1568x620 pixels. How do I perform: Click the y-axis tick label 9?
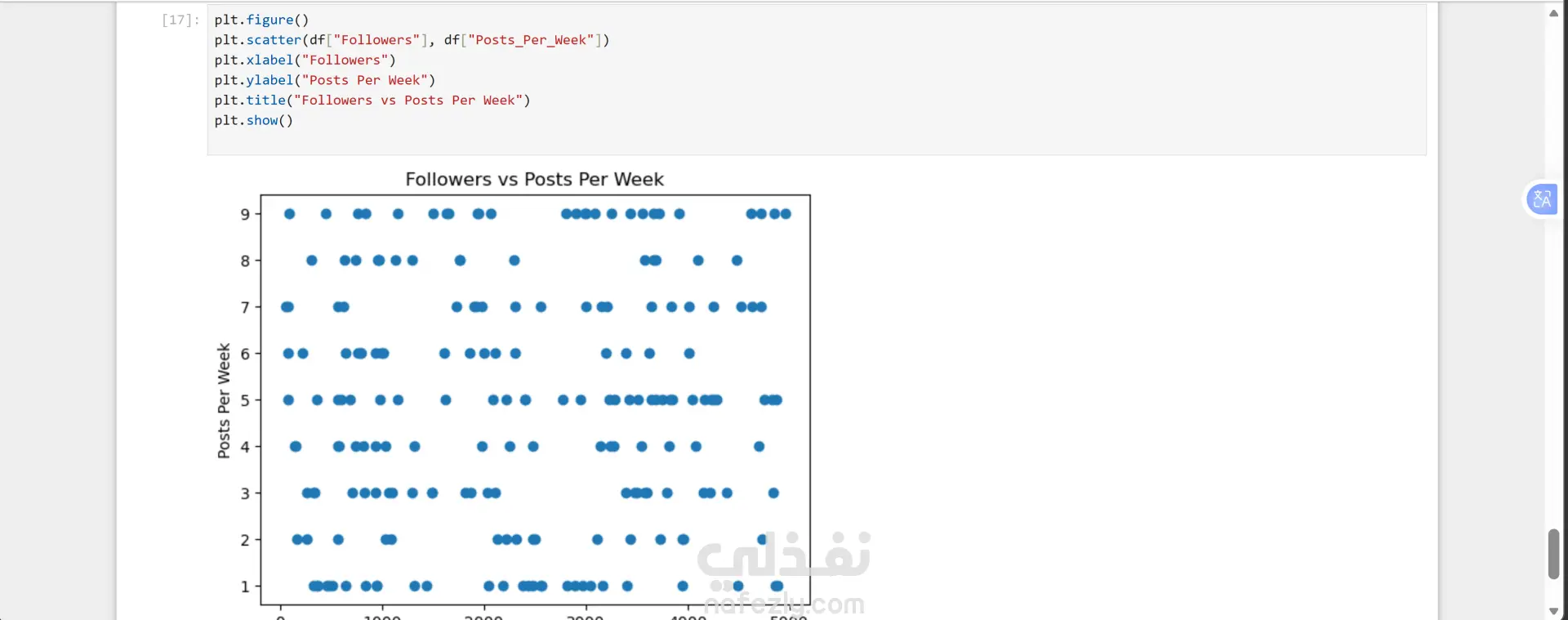pyautogui.click(x=245, y=214)
